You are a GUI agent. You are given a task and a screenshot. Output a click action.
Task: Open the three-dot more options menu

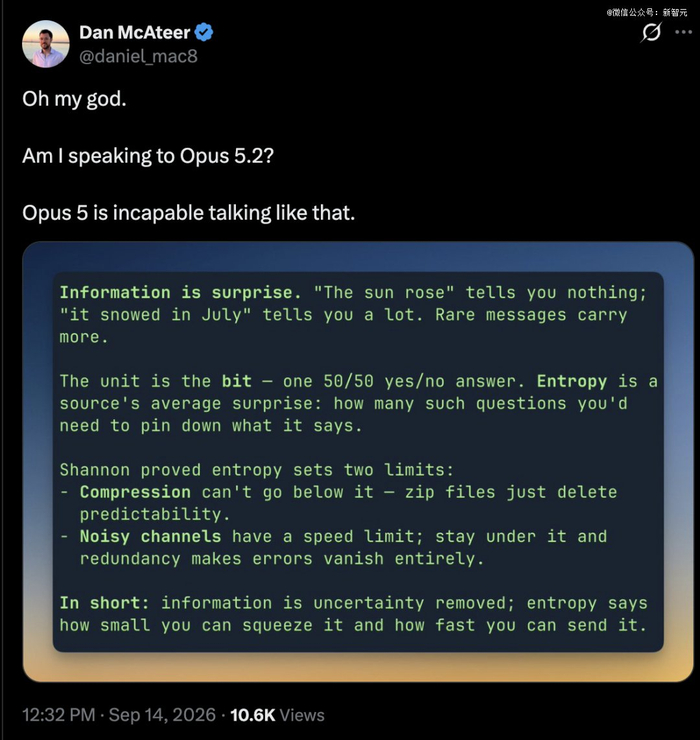683,32
